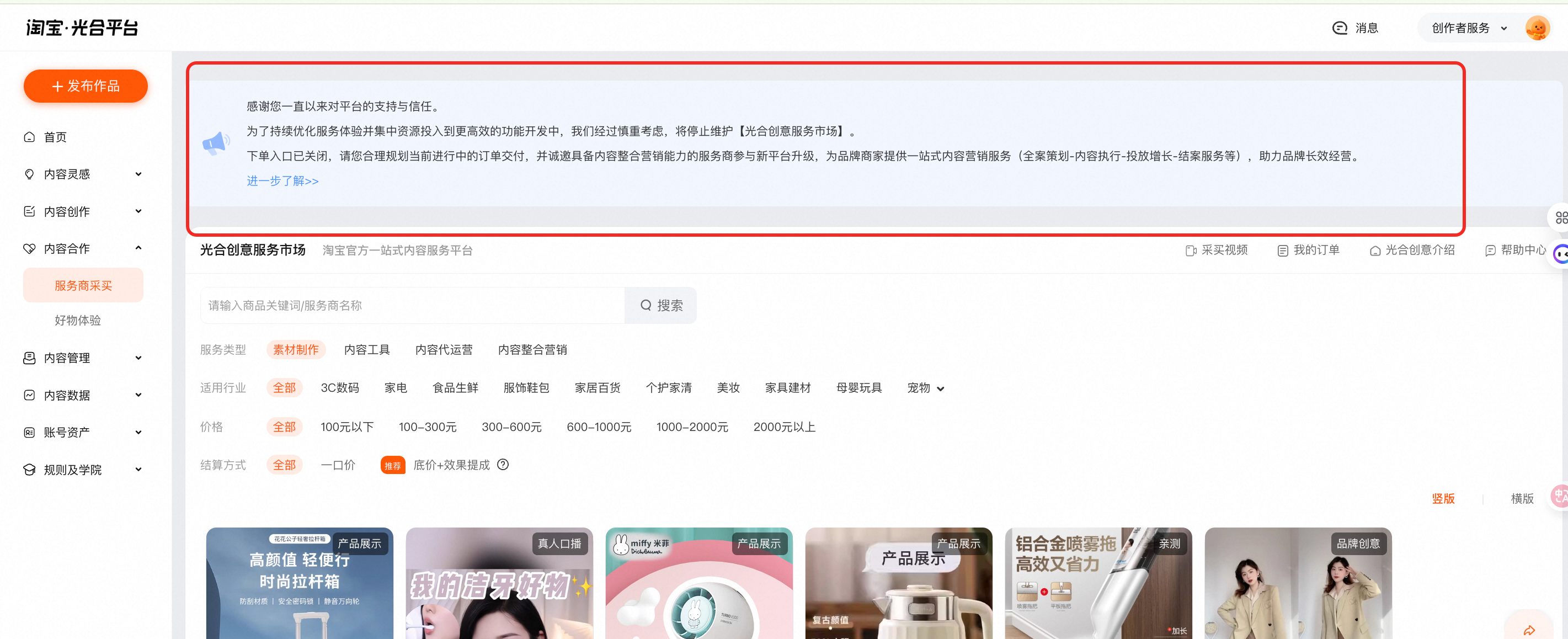Image resolution: width=1568 pixels, height=639 pixels.
Task: Expand more industries arrow after 宠物
Action: [x=941, y=389]
